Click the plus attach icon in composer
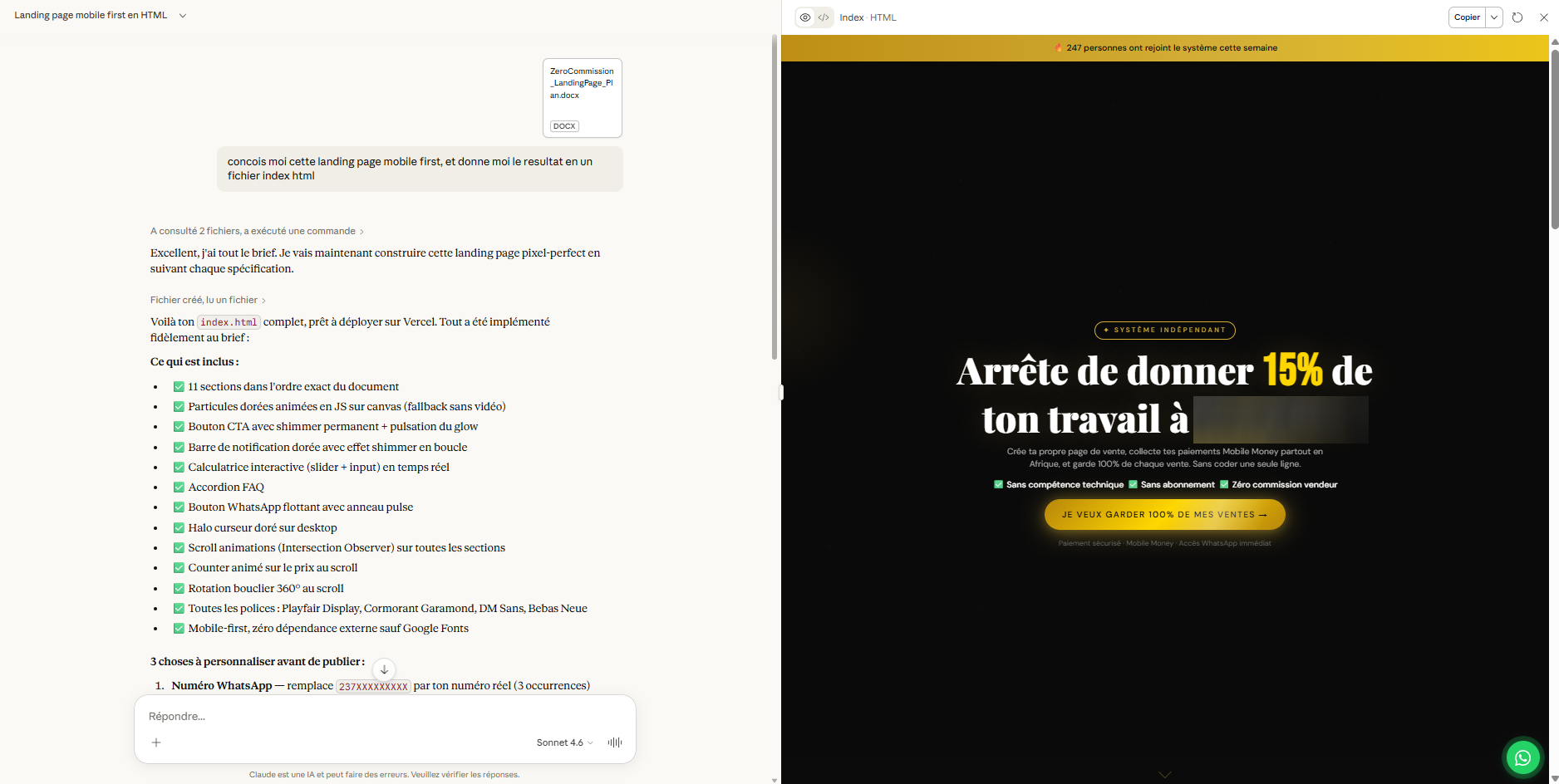1559x784 pixels. pos(156,742)
